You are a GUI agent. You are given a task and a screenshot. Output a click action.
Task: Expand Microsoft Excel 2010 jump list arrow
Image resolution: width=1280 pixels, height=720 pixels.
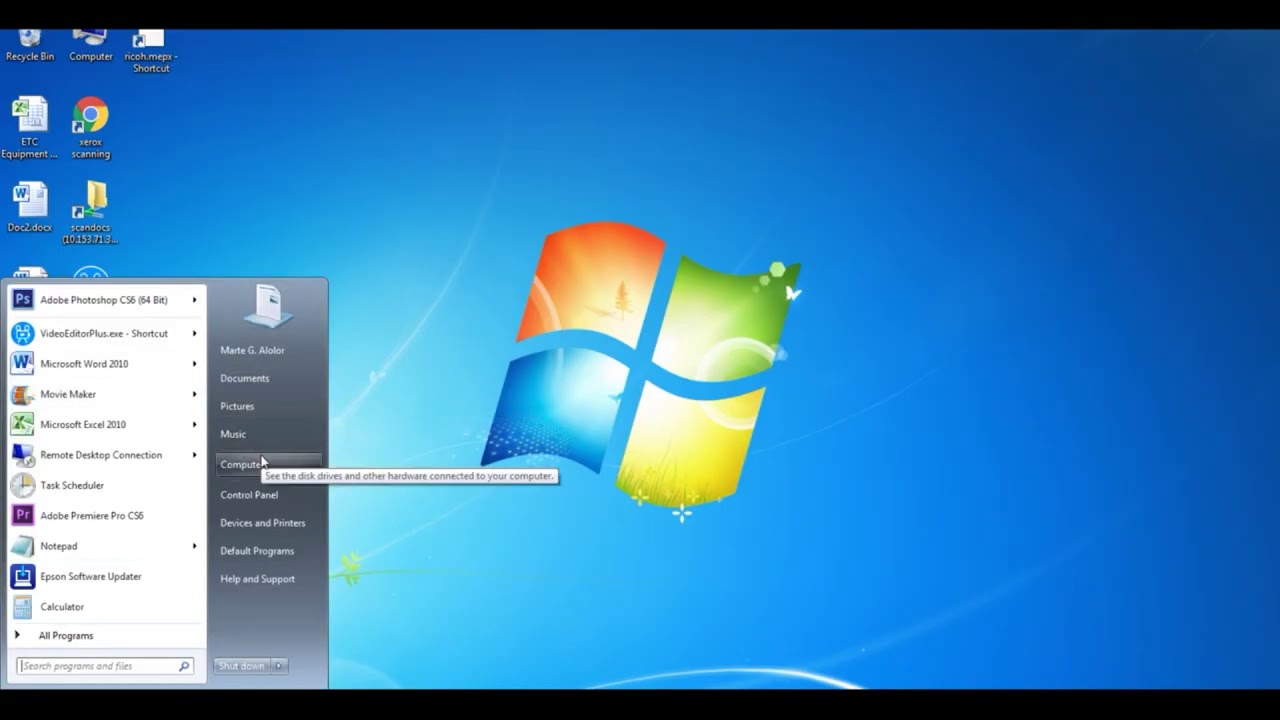(195, 424)
